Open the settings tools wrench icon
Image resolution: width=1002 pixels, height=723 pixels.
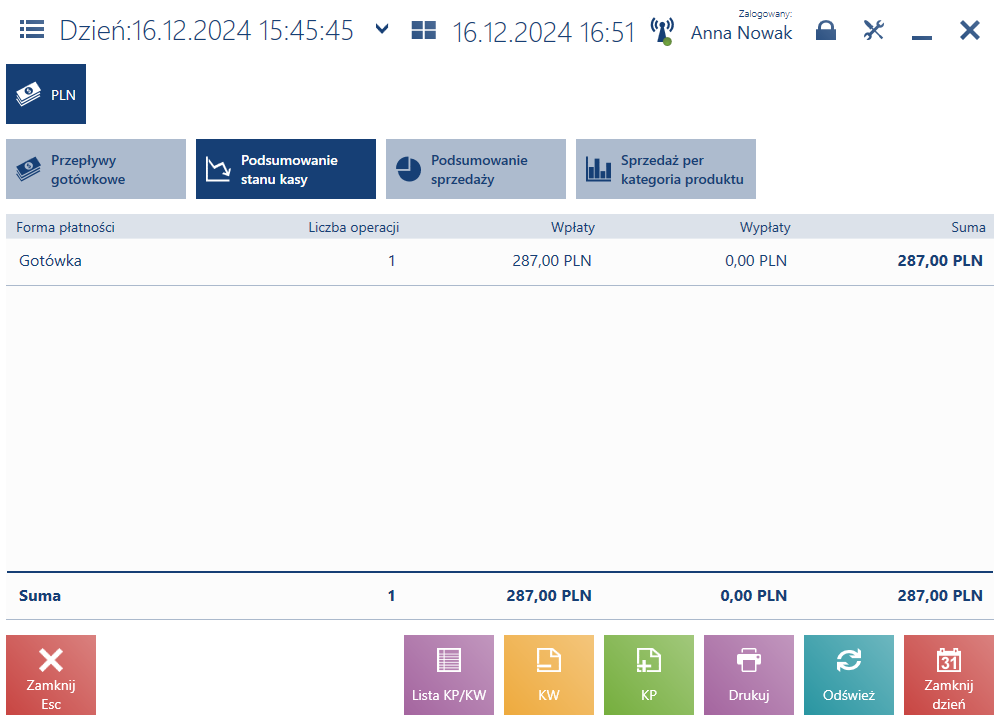(x=874, y=30)
